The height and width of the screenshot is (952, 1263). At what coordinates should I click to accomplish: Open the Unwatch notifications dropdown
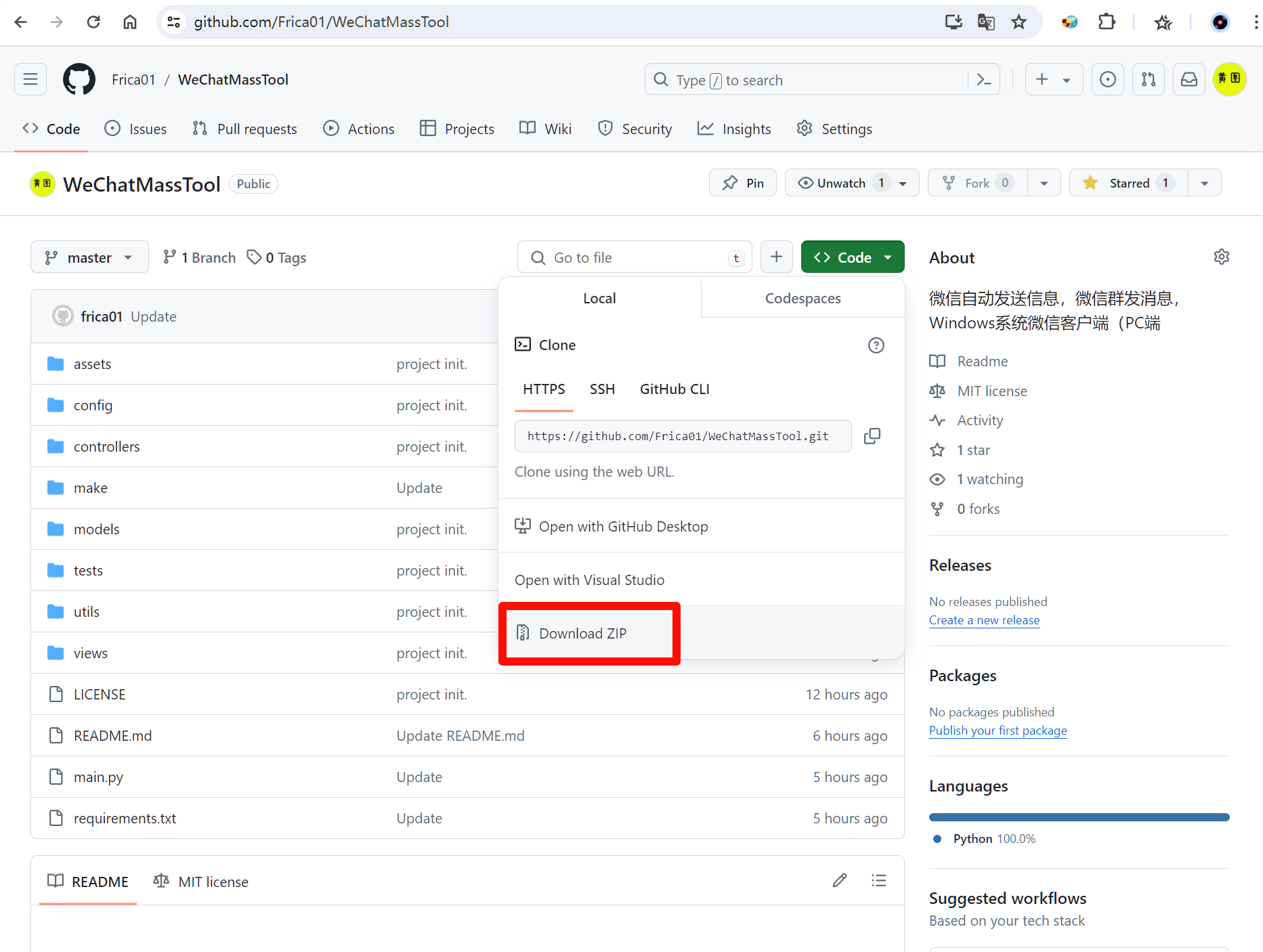pos(852,183)
